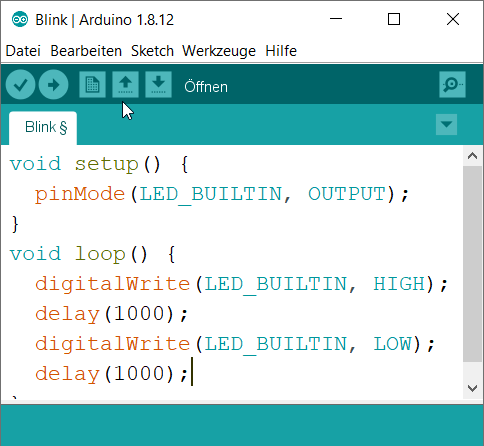Screen dimensions: 484x446
Task: Click the vertical scrollbar thumb
Action: coord(472,263)
